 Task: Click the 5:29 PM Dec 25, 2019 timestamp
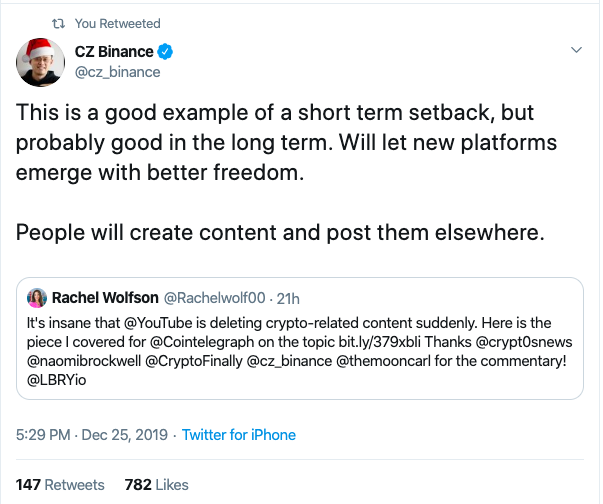[x=92, y=435]
